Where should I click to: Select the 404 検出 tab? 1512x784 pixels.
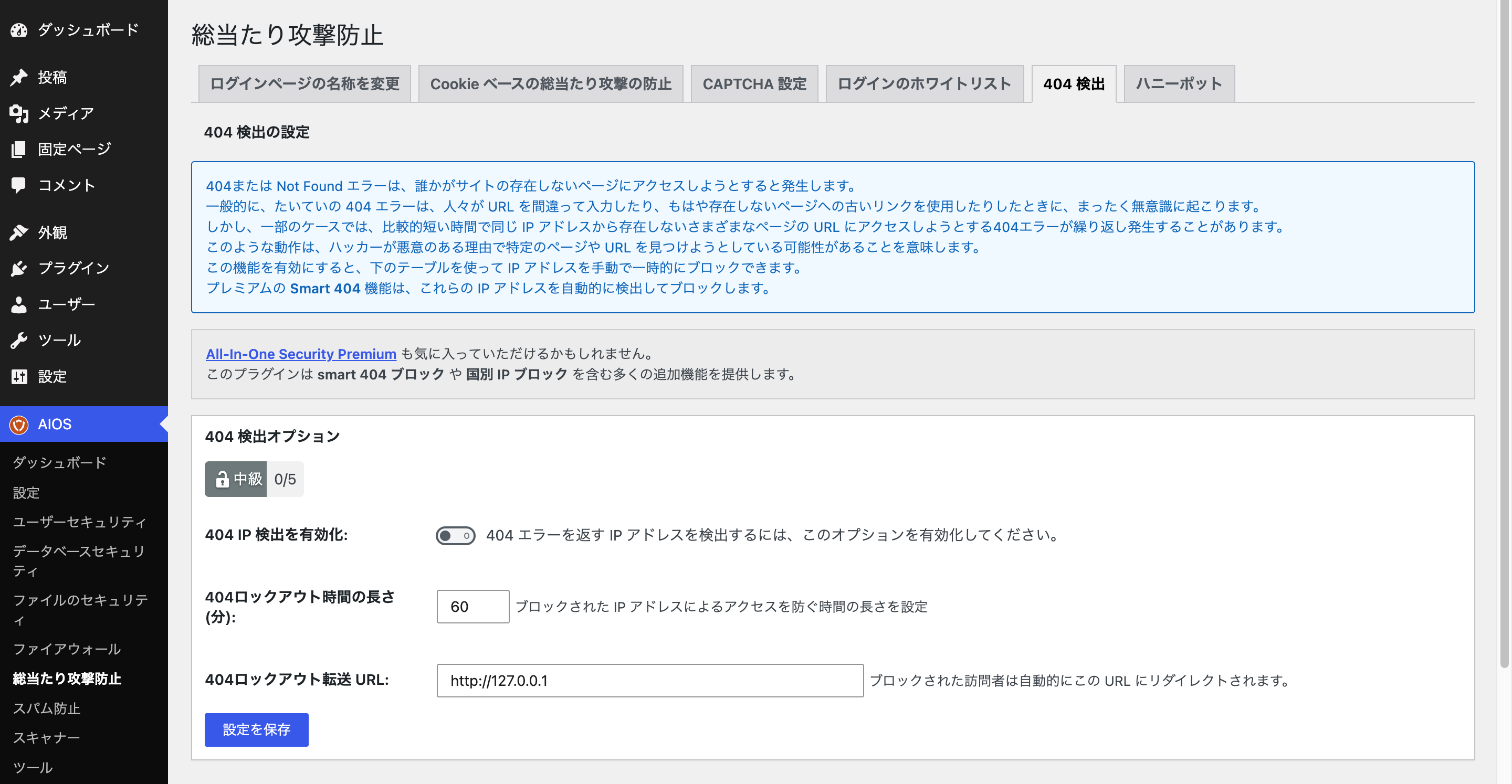pyautogui.click(x=1074, y=84)
